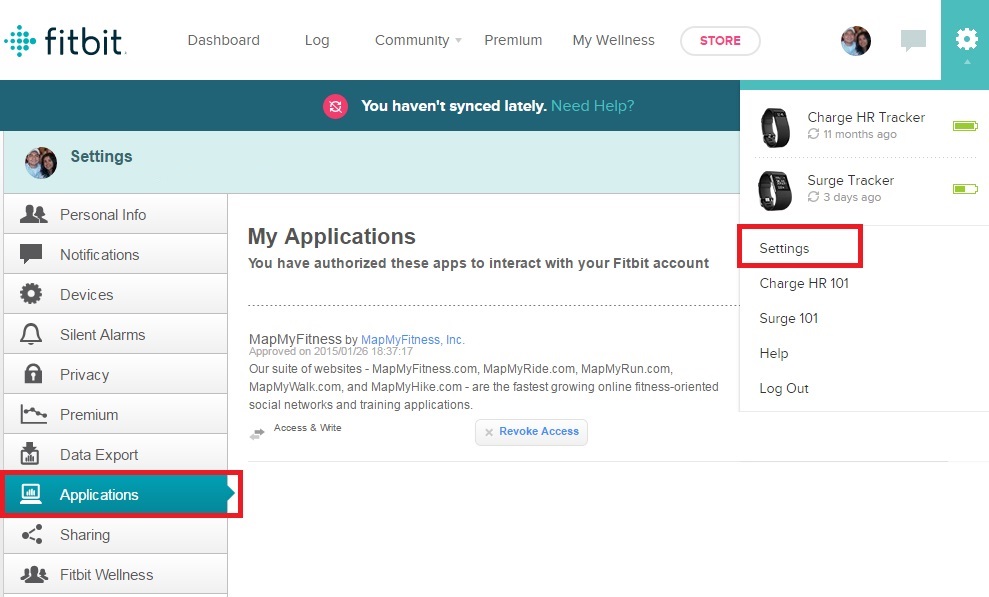Choose Help in the gear dropdown
The image size is (989, 597).
pos(773,353)
